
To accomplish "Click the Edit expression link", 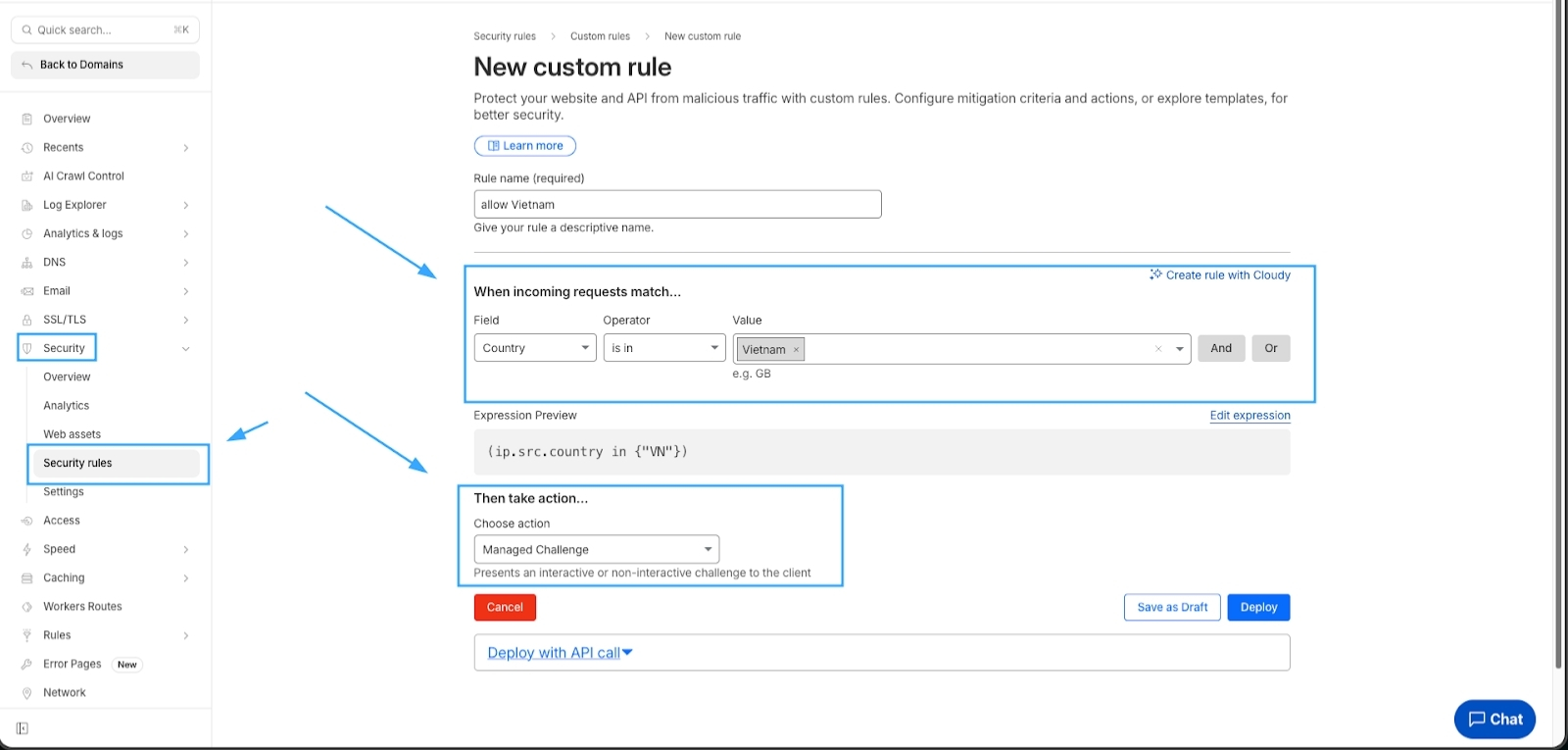I will pos(1249,416).
